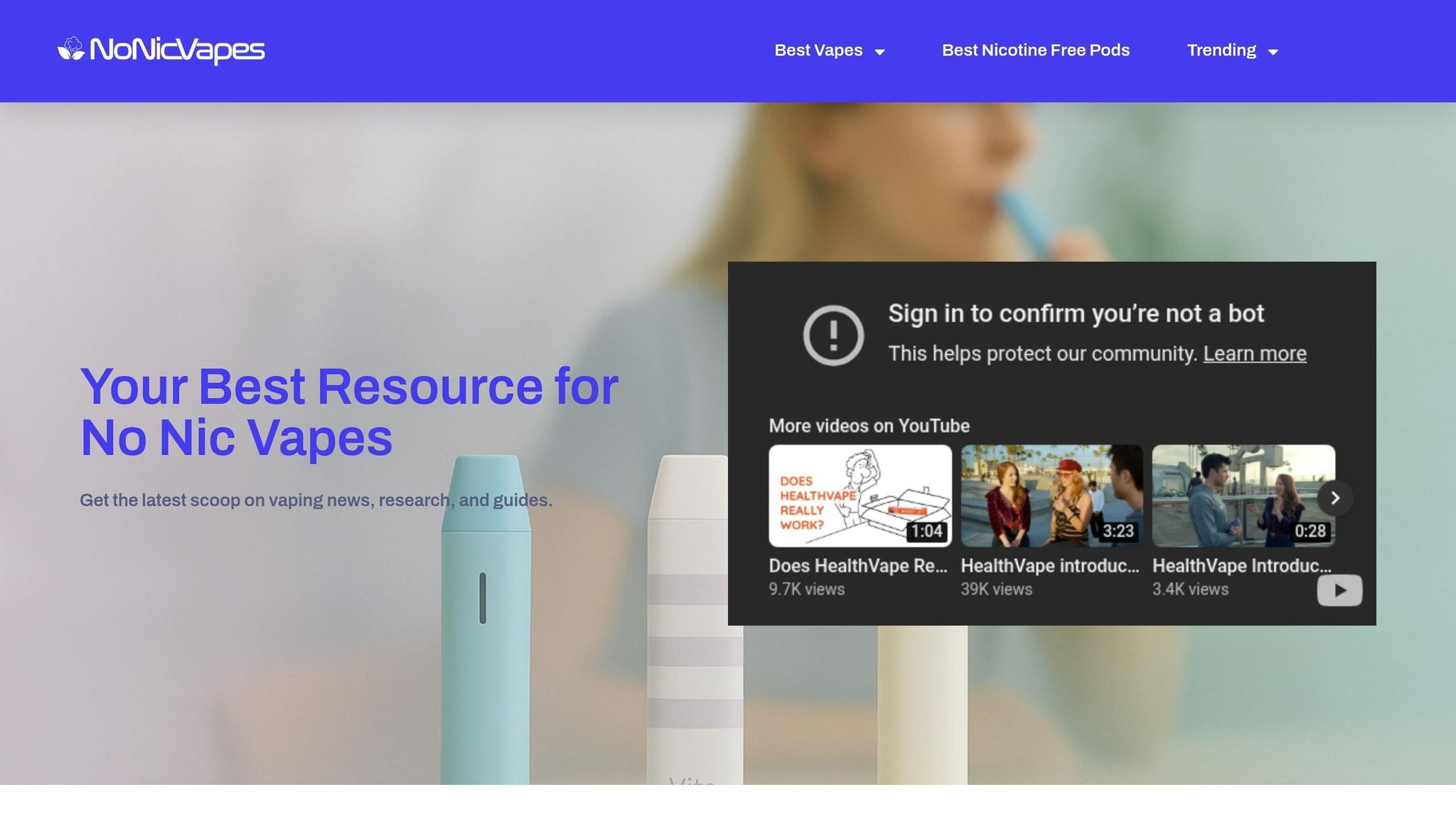Click the YouTube play logo button
Viewport: 1456px width, 819px height.
pyautogui.click(x=1339, y=590)
